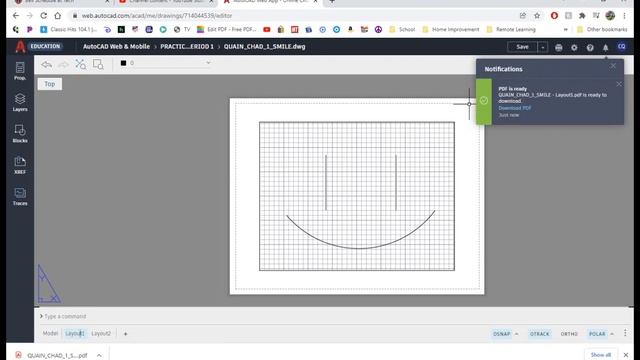The width and height of the screenshot is (640, 360).
Task: Open the layer selection dropdown
Action: (x=165, y=63)
